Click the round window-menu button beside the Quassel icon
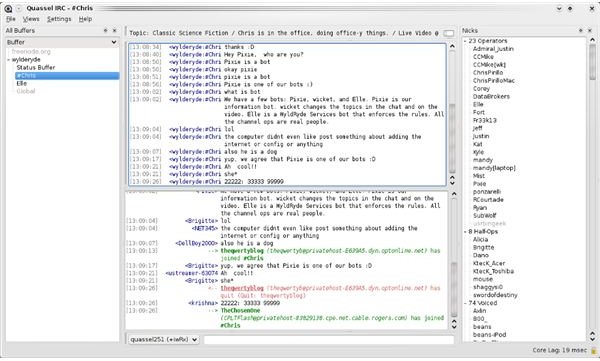Viewport: 600px width, 361px height. 19,8
